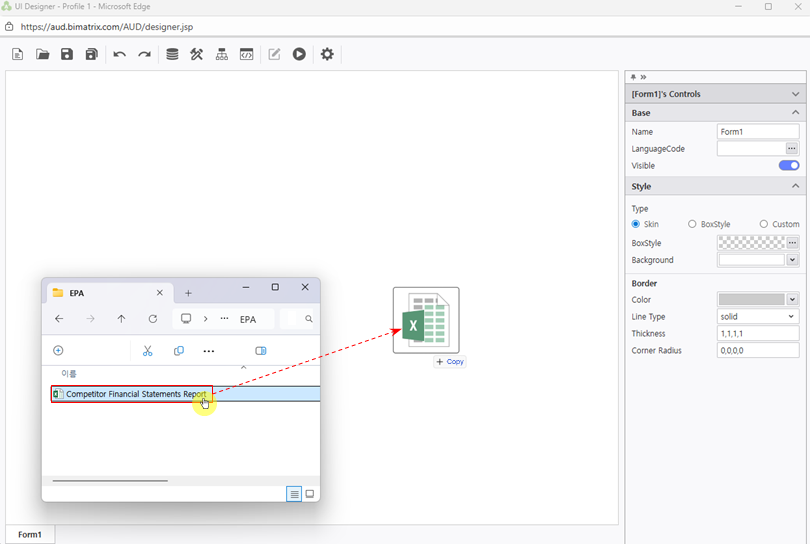Click the Border Color swatch
Viewport: 810px width, 544px height.
751,300
